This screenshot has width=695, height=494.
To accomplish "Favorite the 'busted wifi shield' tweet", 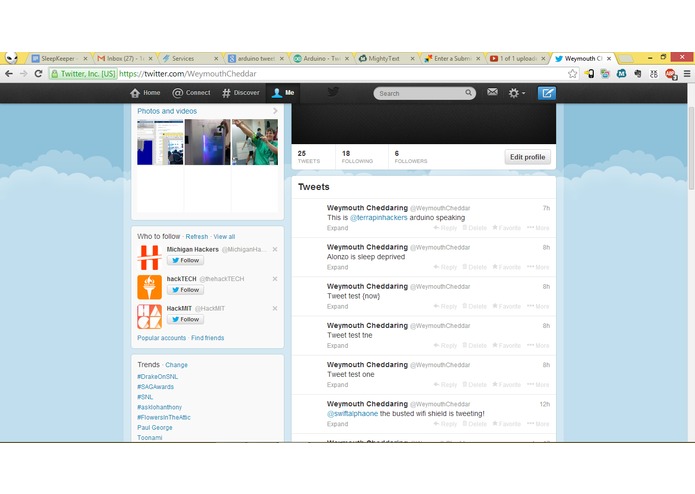I will tap(507, 424).
